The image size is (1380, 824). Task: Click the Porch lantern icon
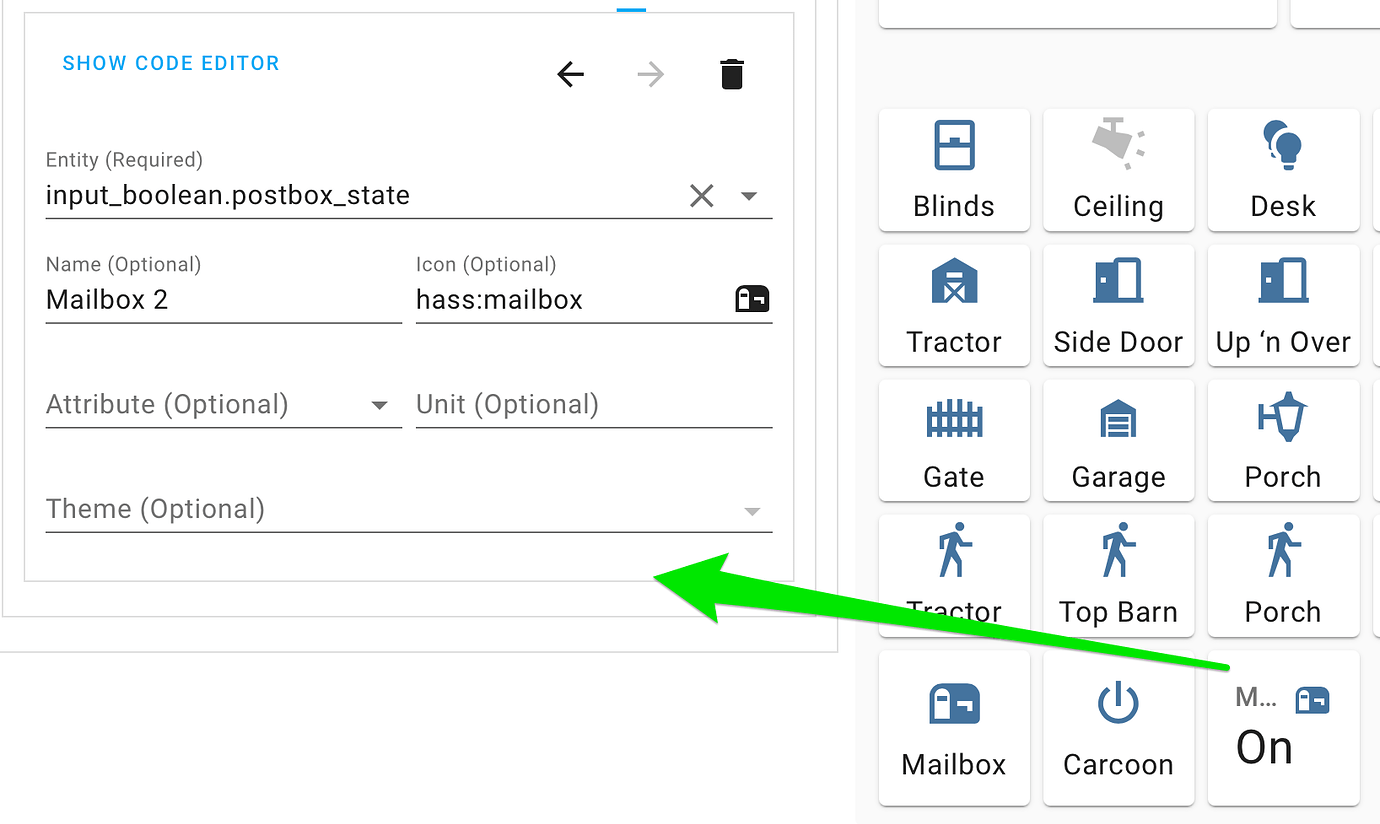pyautogui.click(x=1283, y=416)
